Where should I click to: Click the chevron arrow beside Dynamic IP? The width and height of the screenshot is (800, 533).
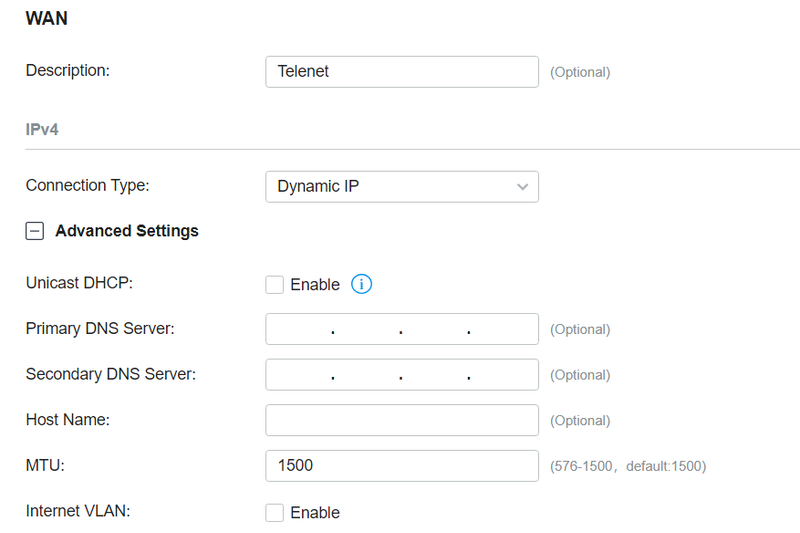(522, 187)
